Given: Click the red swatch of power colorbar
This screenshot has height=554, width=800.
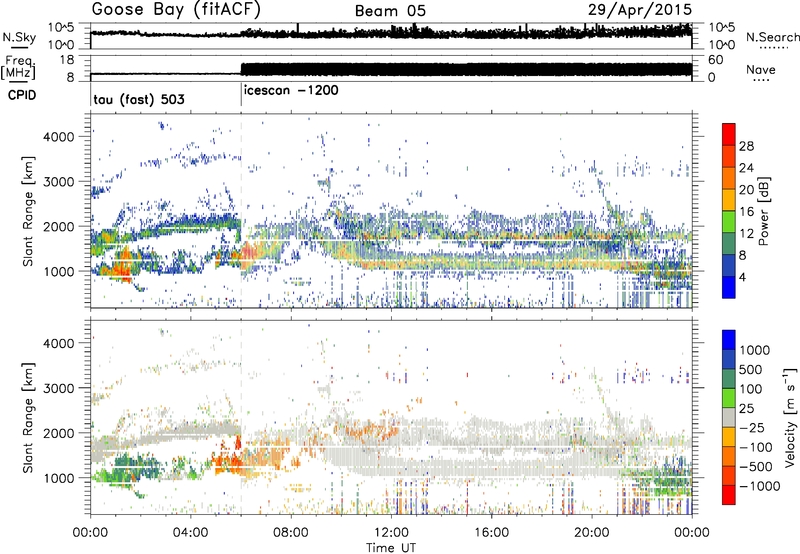Looking at the screenshot, I should tap(729, 134).
